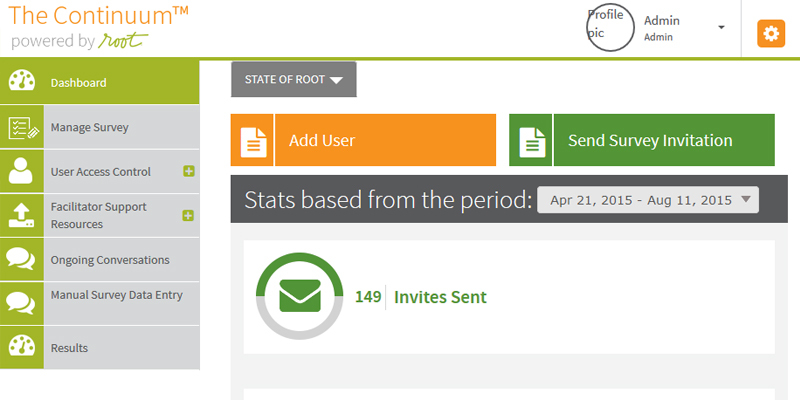
Task: Click the Facilitator Support upload icon
Action: (22, 215)
